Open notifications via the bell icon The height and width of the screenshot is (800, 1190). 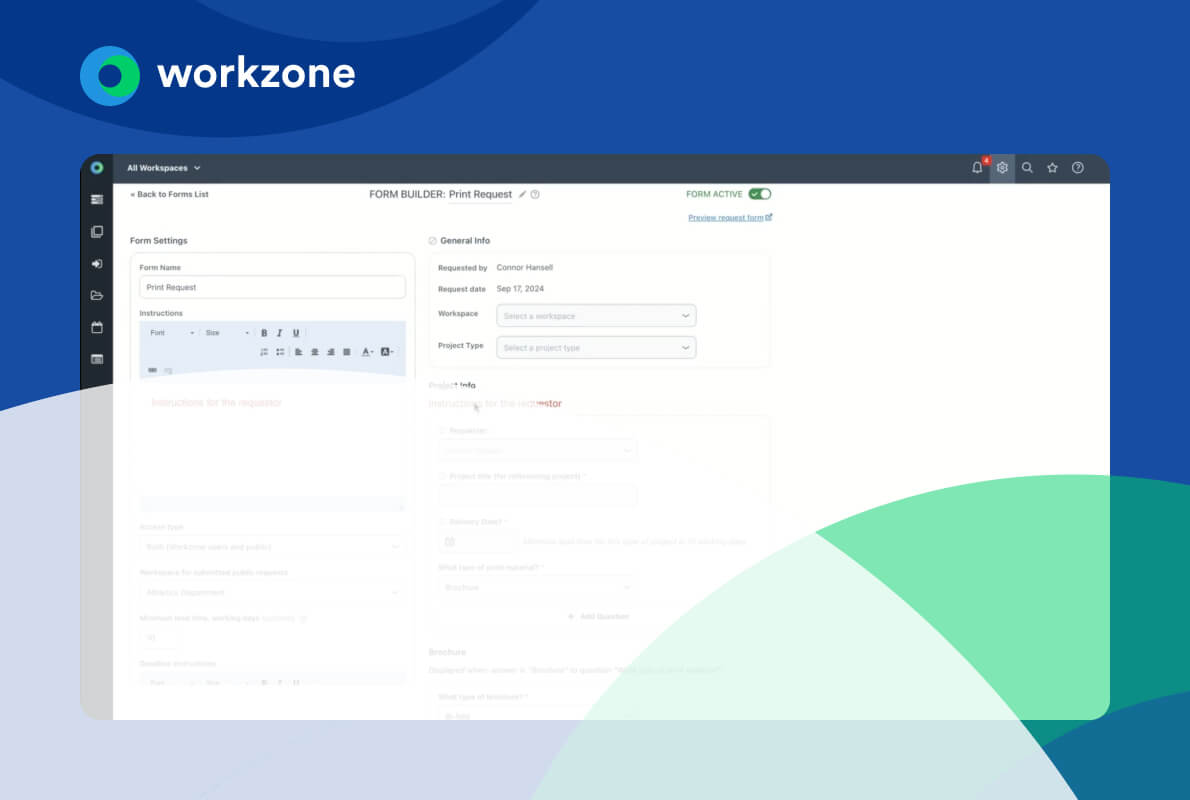coord(977,168)
